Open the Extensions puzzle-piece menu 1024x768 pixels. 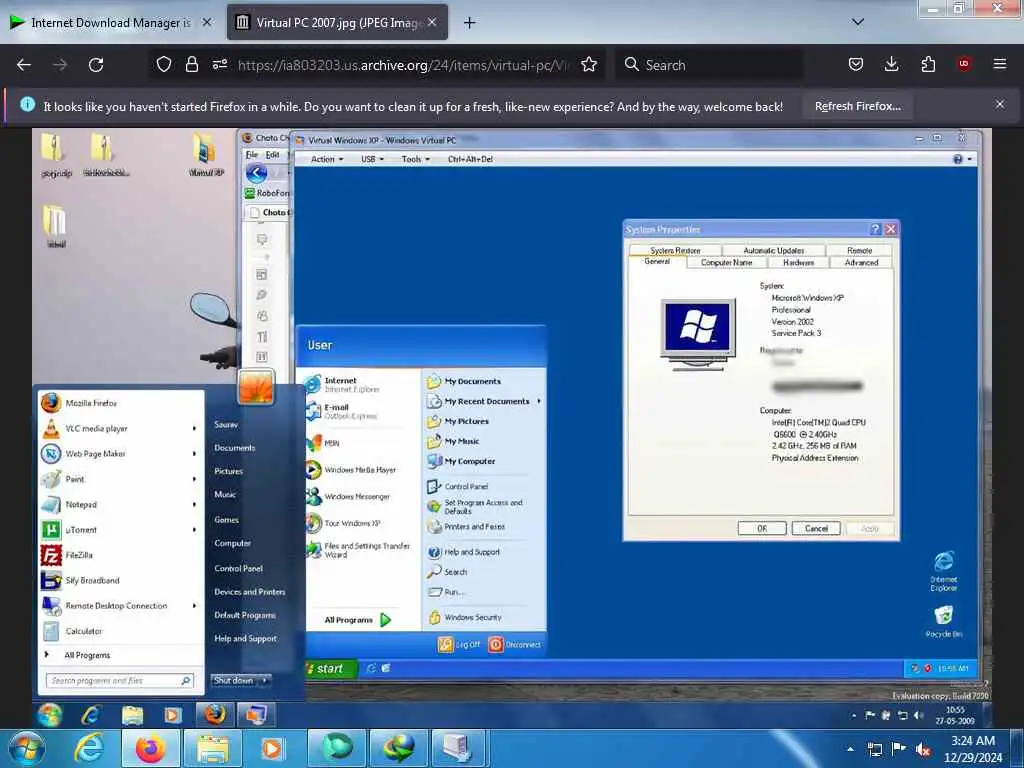928,64
